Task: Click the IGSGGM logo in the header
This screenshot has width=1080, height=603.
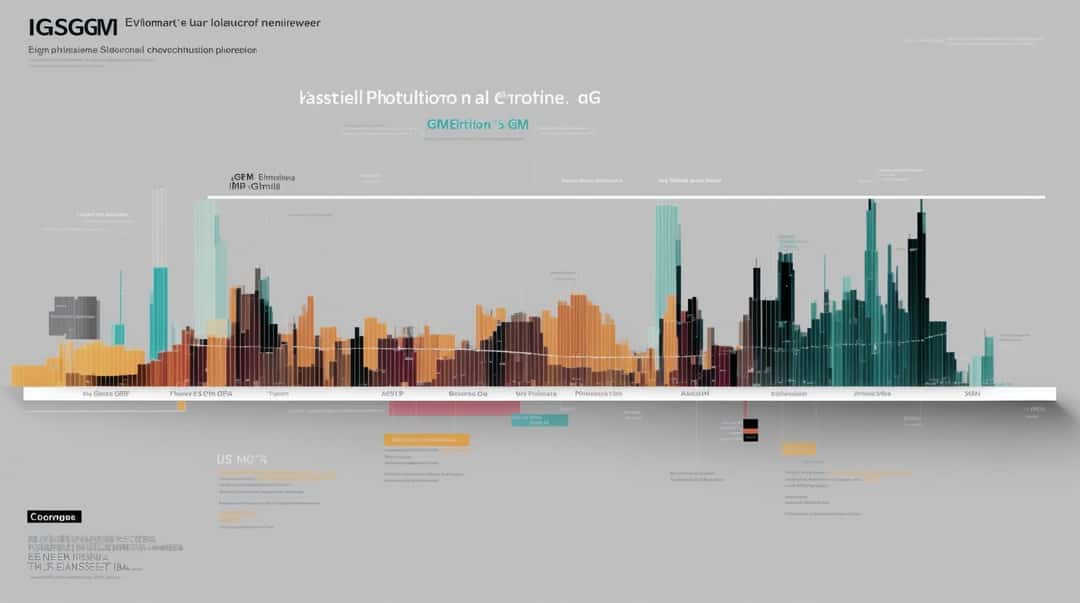Action: [73, 28]
